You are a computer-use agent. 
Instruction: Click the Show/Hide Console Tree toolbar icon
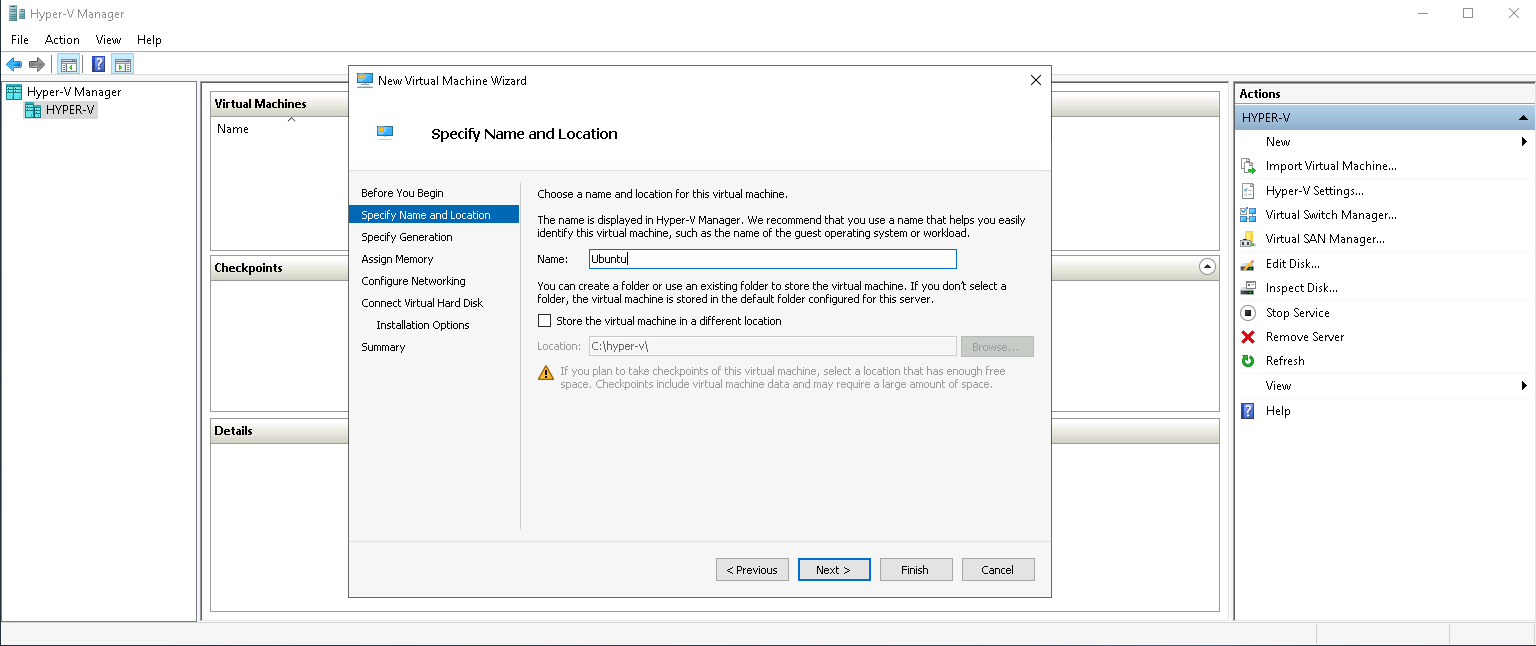coord(68,65)
